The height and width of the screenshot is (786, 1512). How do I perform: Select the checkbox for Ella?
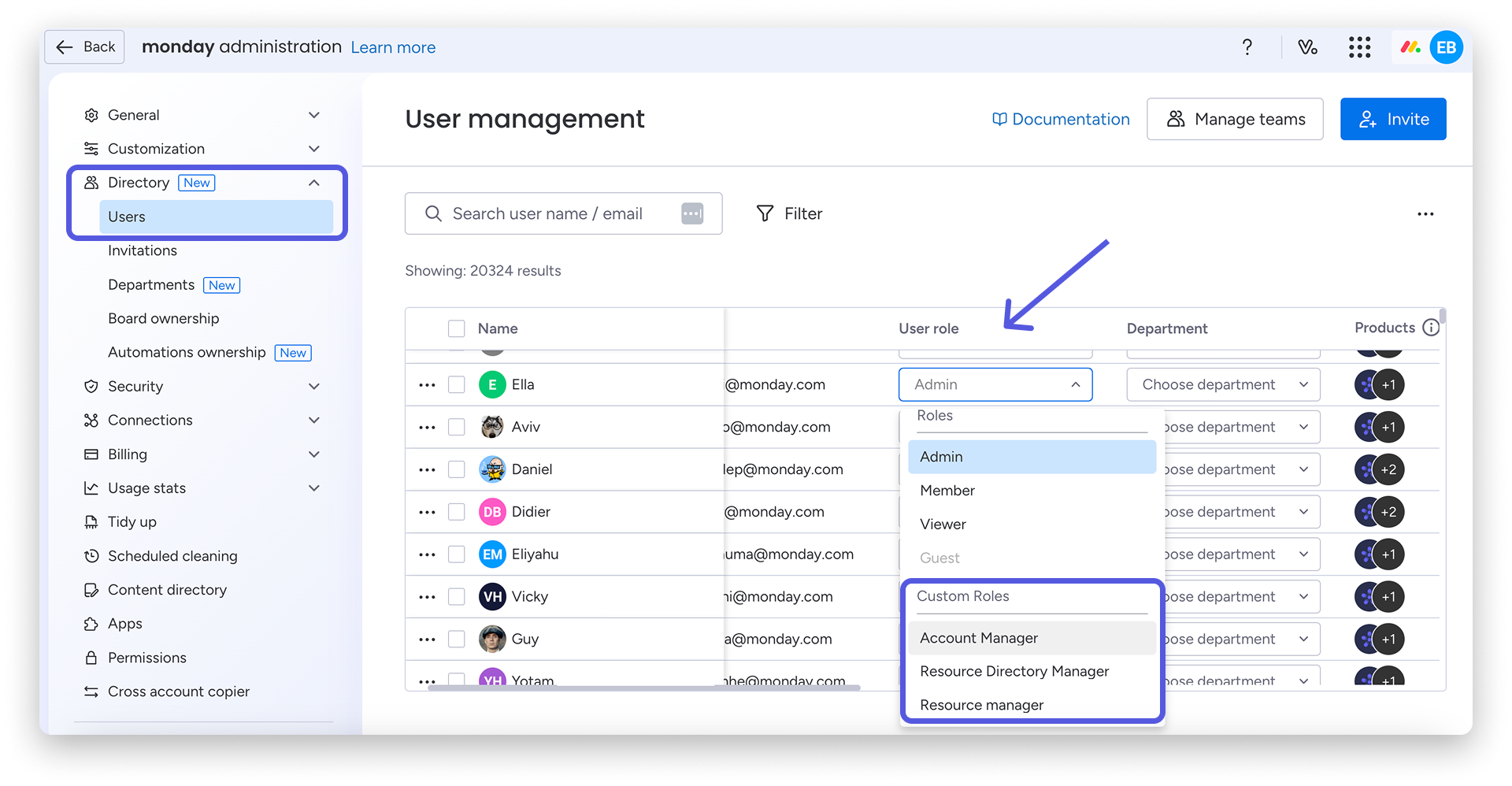click(x=456, y=384)
